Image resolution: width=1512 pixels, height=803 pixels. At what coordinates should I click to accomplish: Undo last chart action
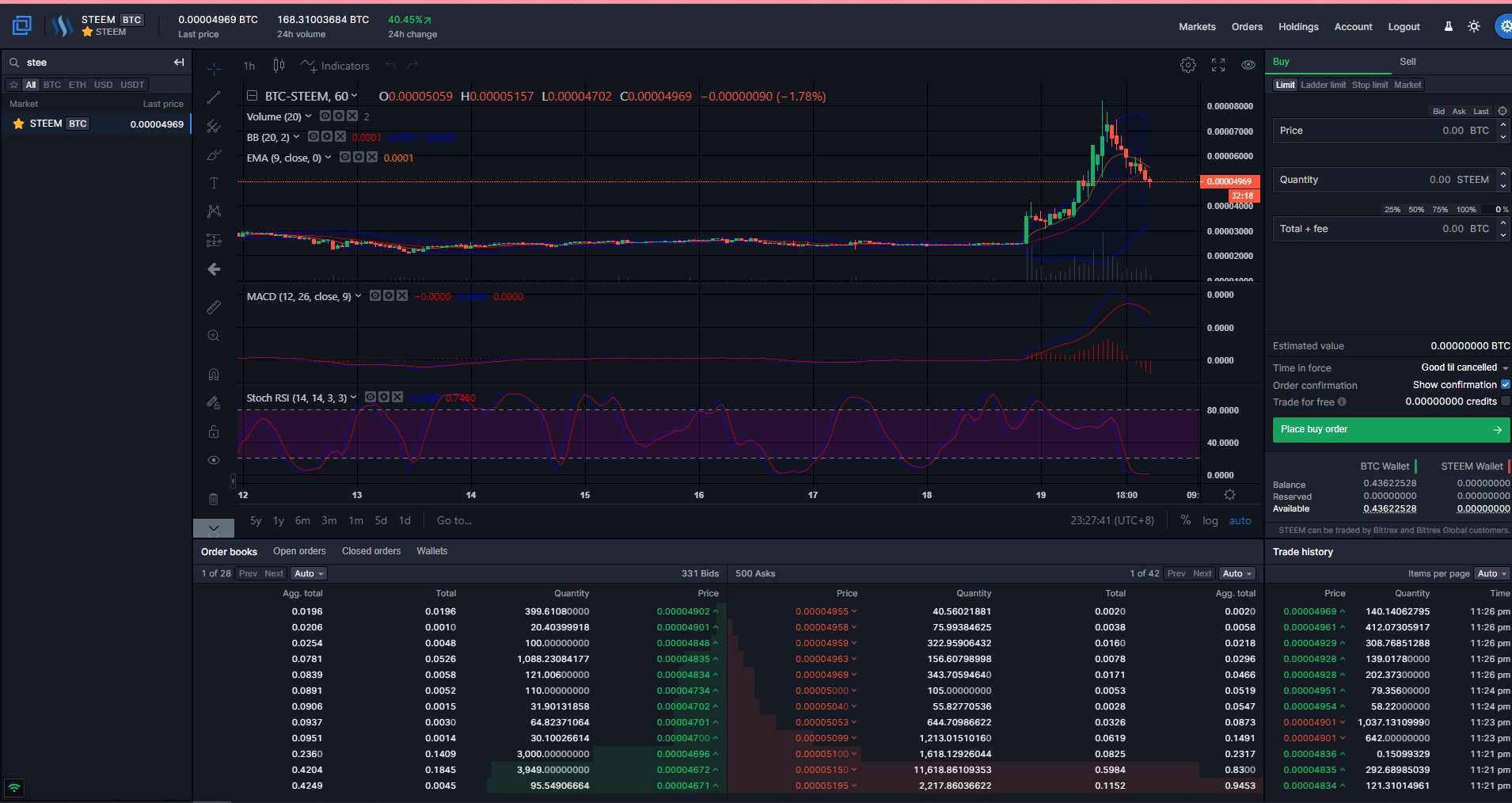[x=390, y=65]
